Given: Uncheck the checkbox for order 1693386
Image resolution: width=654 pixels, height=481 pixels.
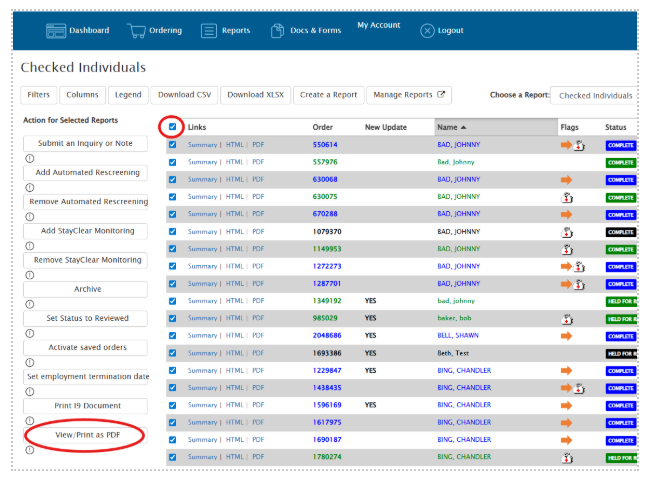Looking at the screenshot, I should point(173,353).
